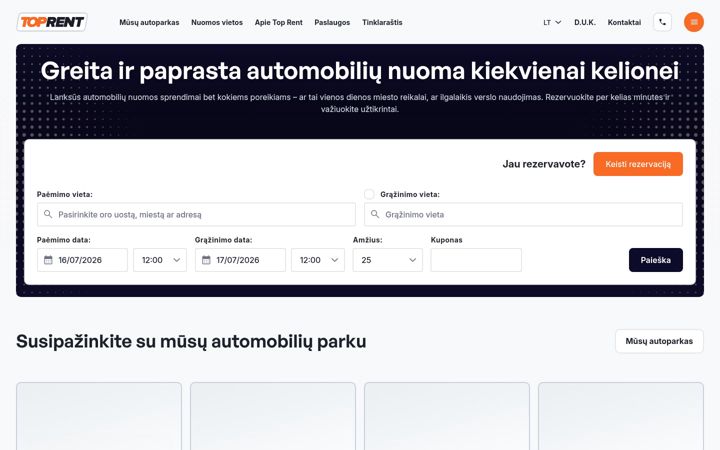The height and width of the screenshot is (450, 720).
Task: Click the Jau rezervavote? text
Action: click(544, 164)
